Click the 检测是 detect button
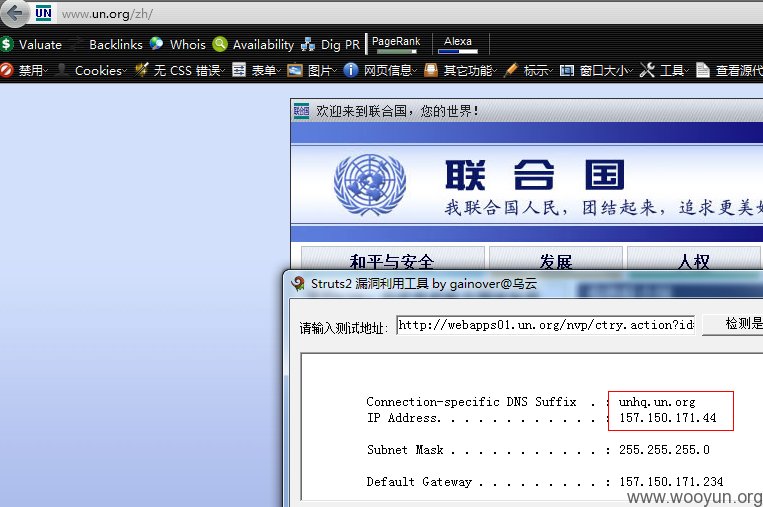The width and height of the screenshot is (763, 507). click(734, 325)
